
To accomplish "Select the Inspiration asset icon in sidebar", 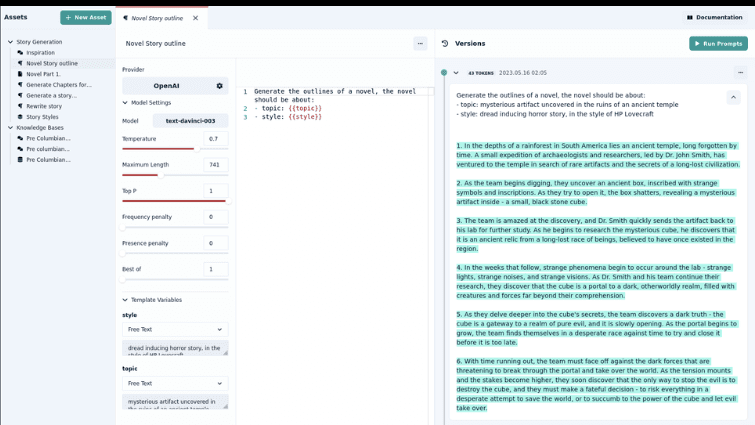I will tap(20, 53).
